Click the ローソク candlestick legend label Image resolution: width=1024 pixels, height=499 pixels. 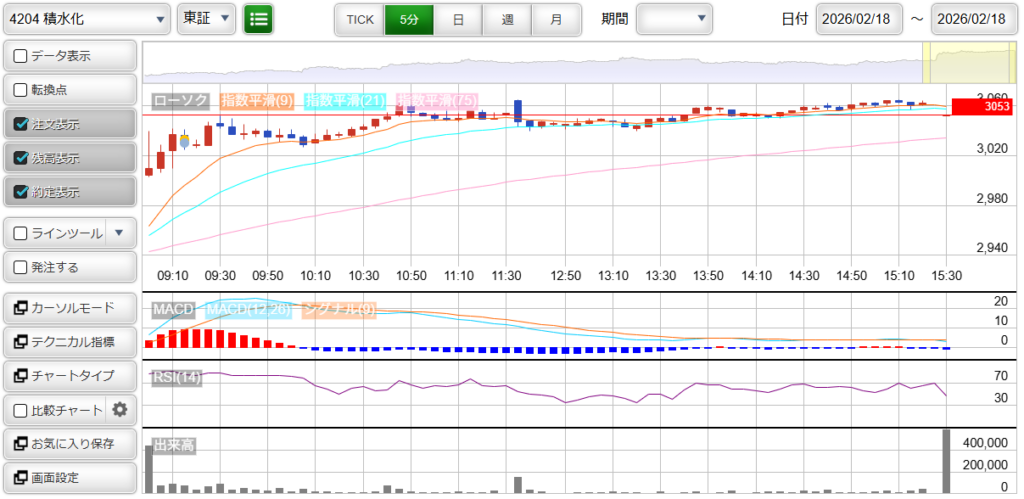coord(181,100)
